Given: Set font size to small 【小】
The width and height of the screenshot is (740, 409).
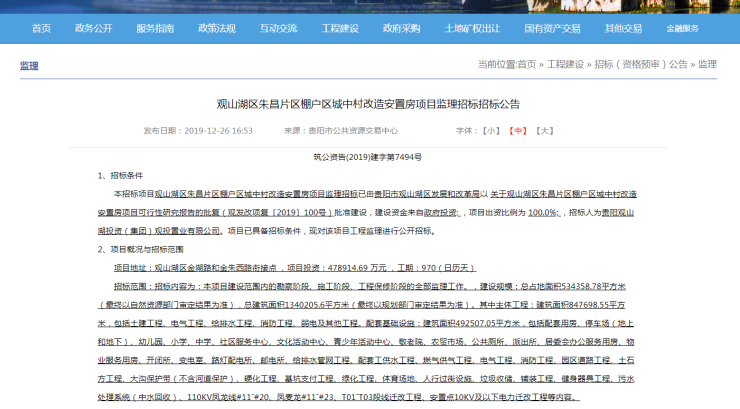Looking at the screenshot, I should click(489, 130).
